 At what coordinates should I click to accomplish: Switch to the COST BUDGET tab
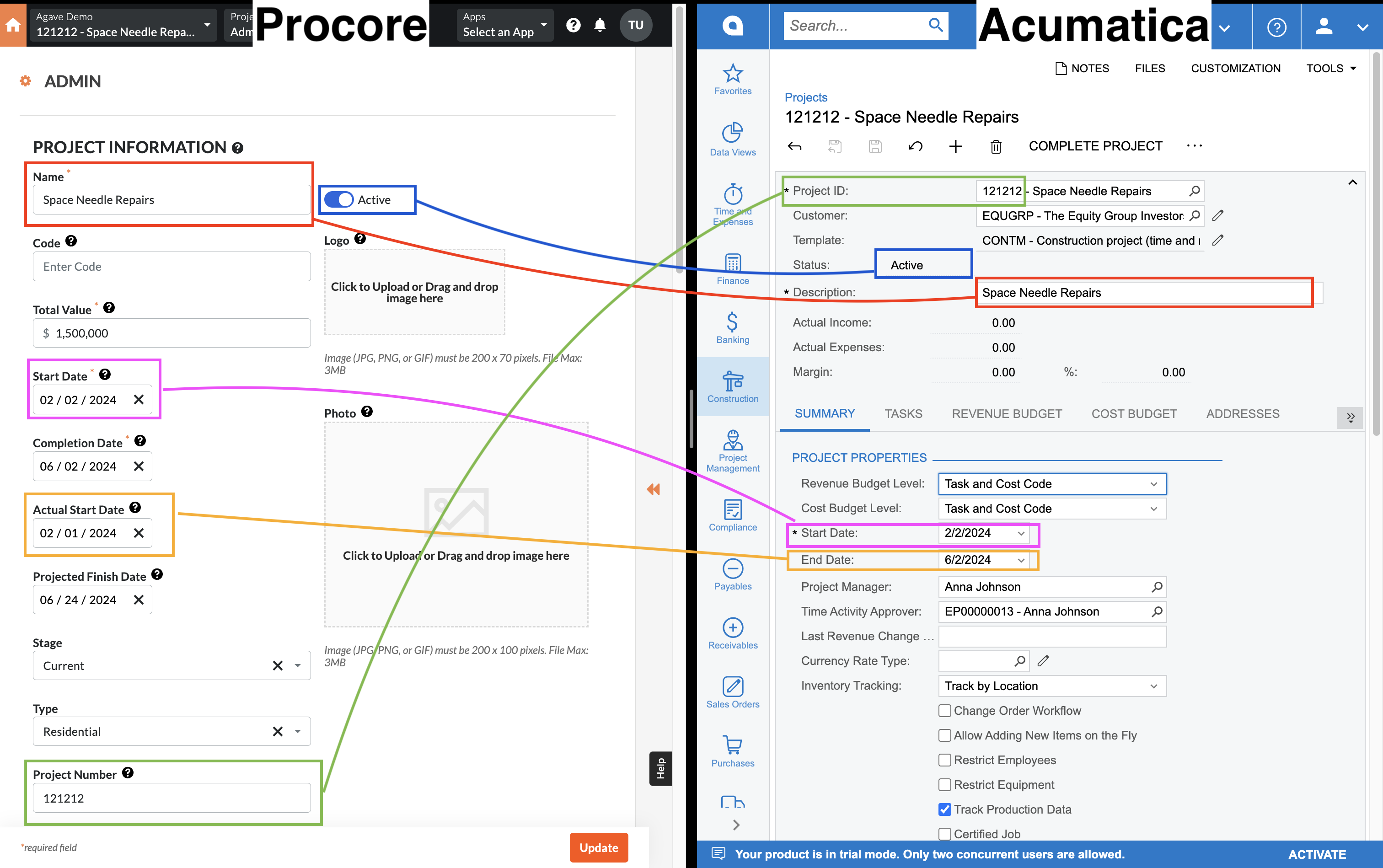[1134, 414]
